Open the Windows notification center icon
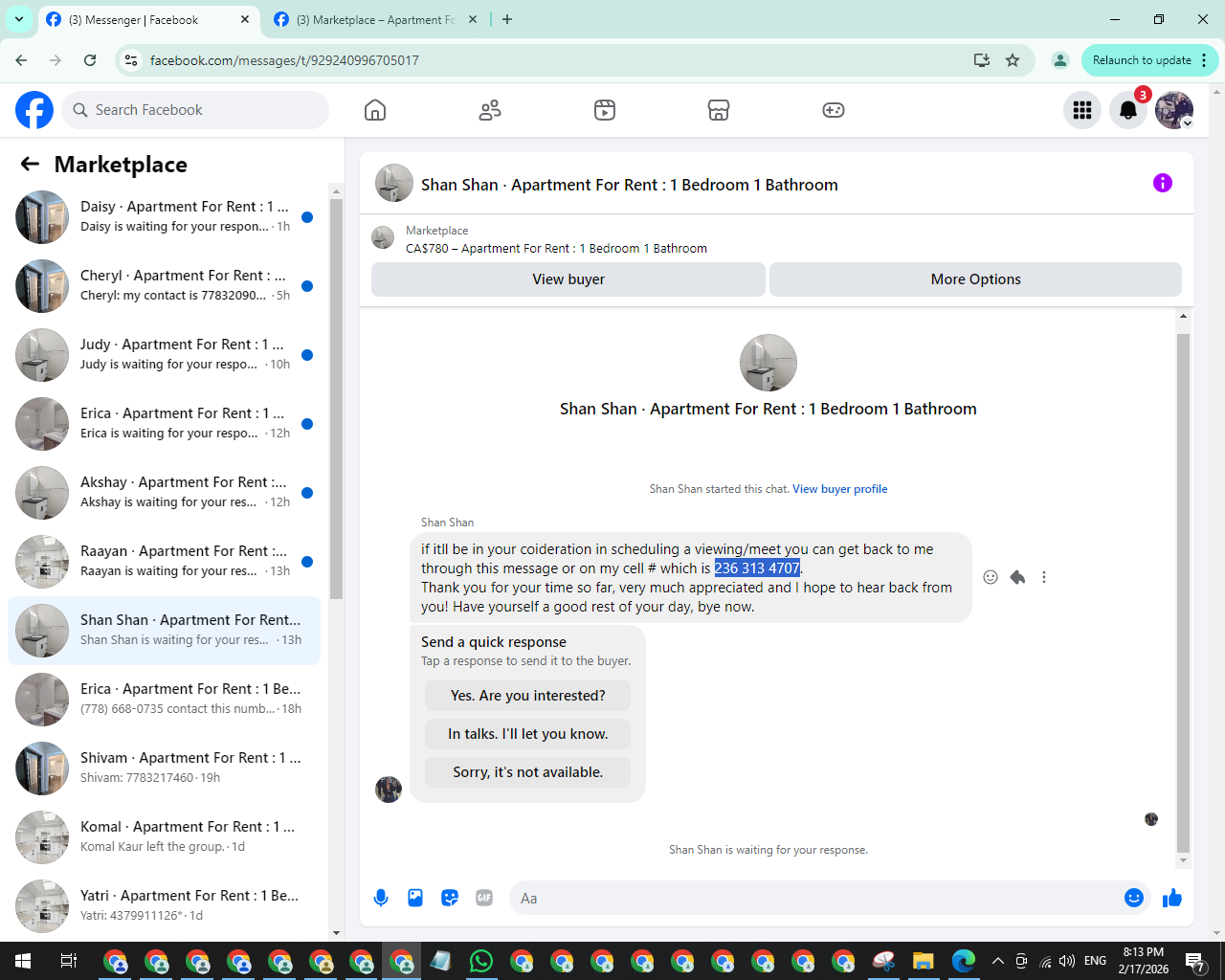The height and width of the screenshot is (980, 1225). point(1195,961)
